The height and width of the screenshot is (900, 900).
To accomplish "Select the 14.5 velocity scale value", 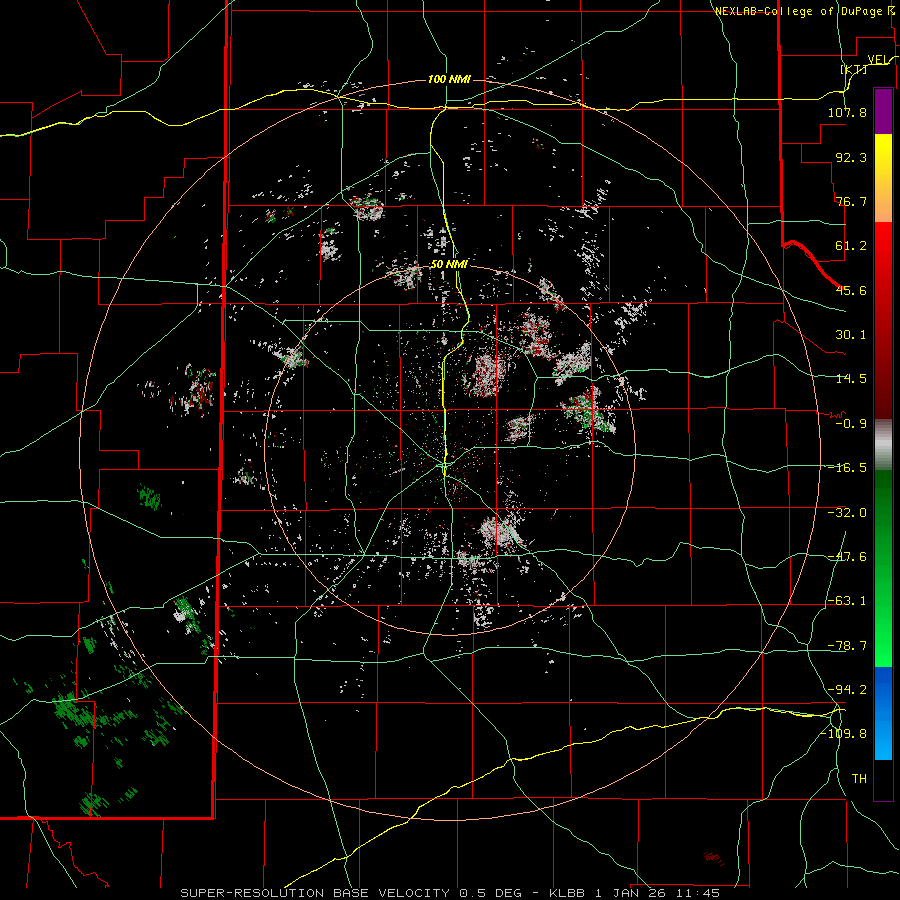I will click(x=851, y=379).
